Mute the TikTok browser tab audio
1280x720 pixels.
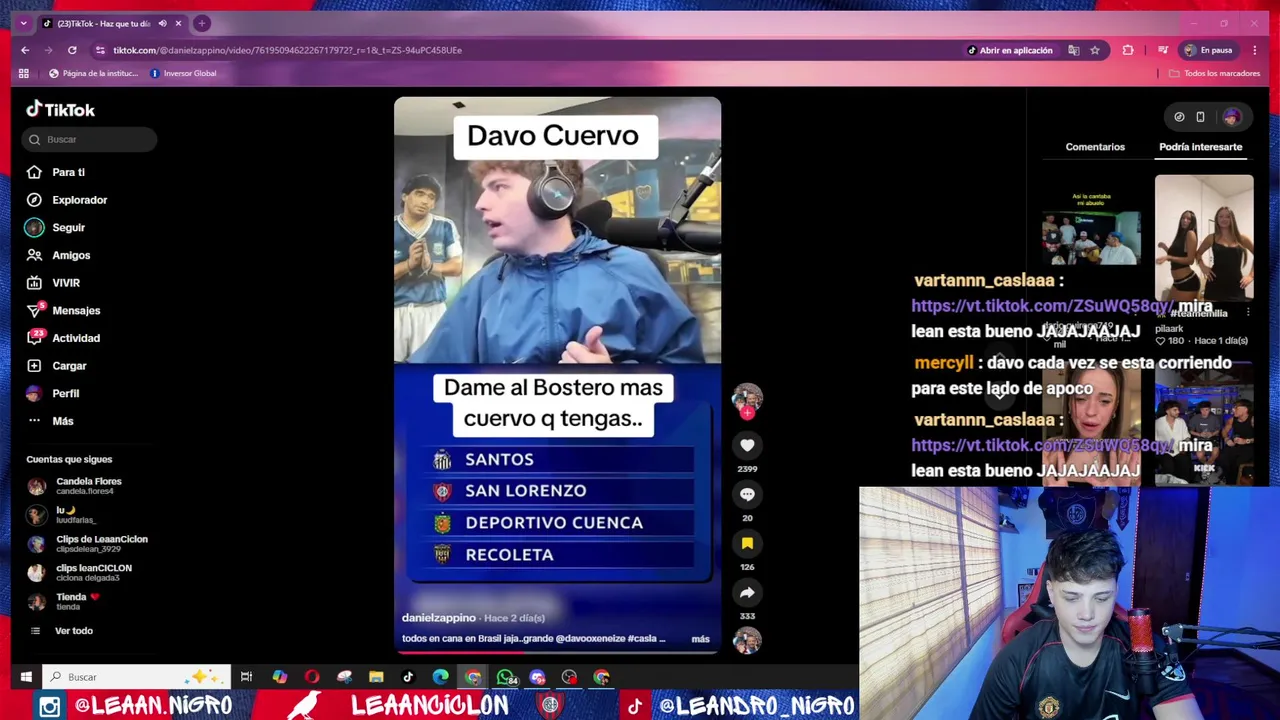point(162,23)
